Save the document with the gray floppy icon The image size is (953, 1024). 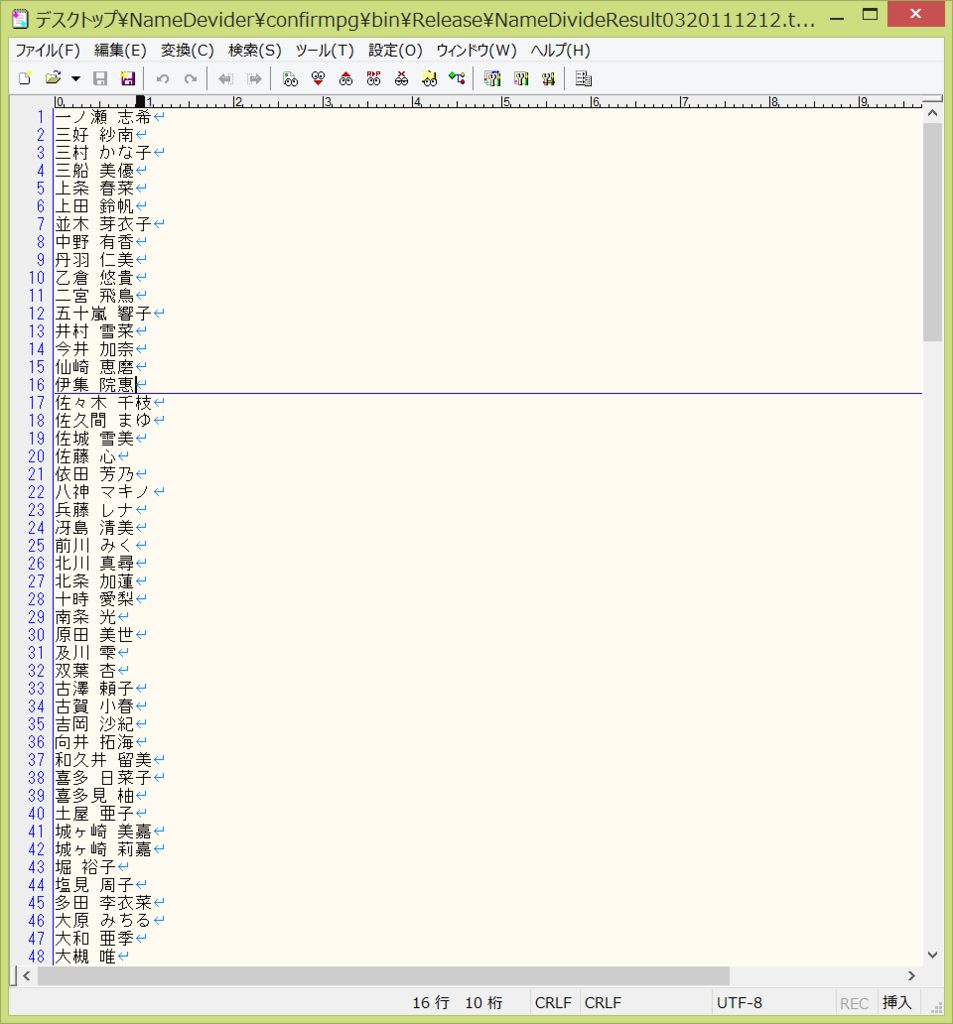click(x=100, y=79)
